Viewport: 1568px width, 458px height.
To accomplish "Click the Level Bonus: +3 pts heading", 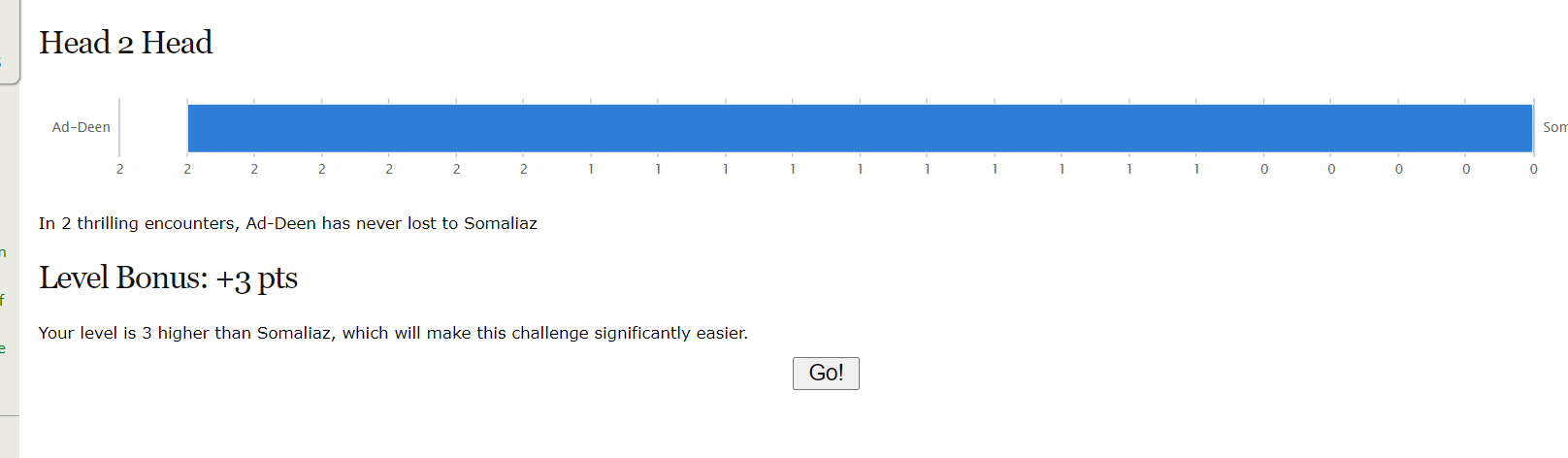I will click(168, 278).
